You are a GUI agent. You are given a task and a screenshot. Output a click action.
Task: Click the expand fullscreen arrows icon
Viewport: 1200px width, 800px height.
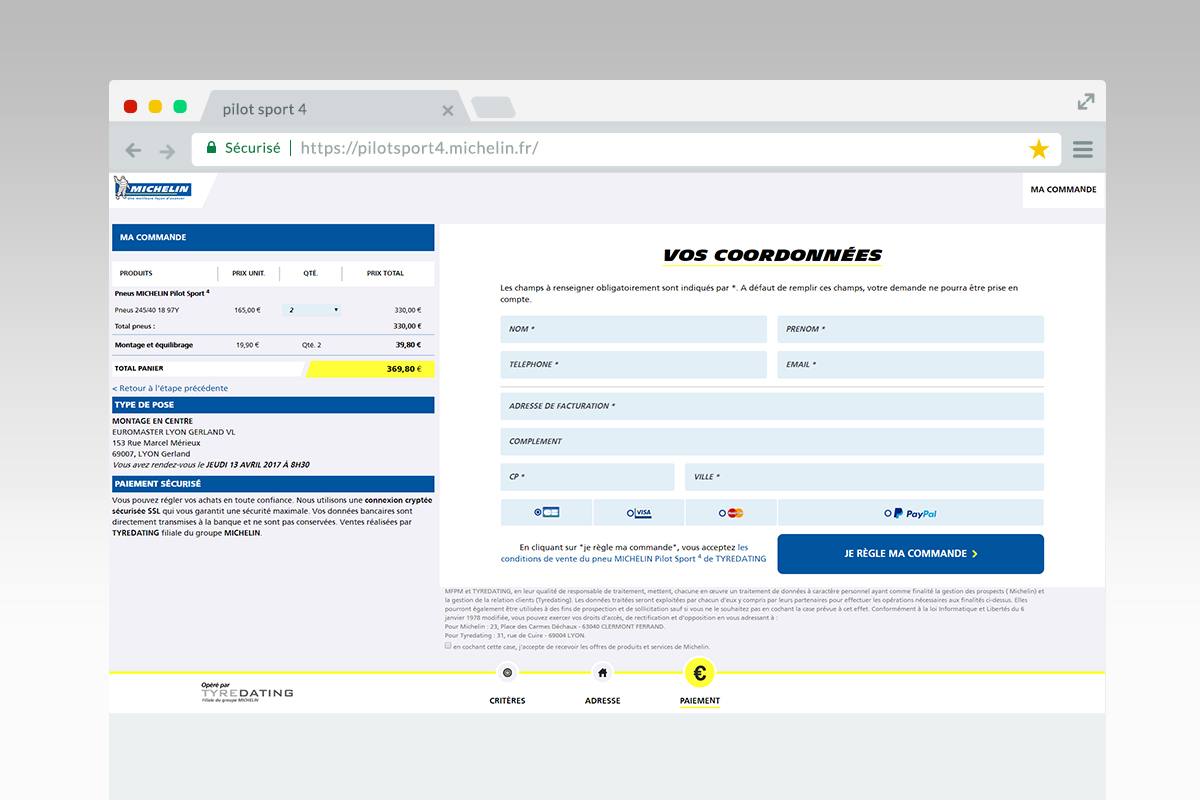(x=1086, y=101)
